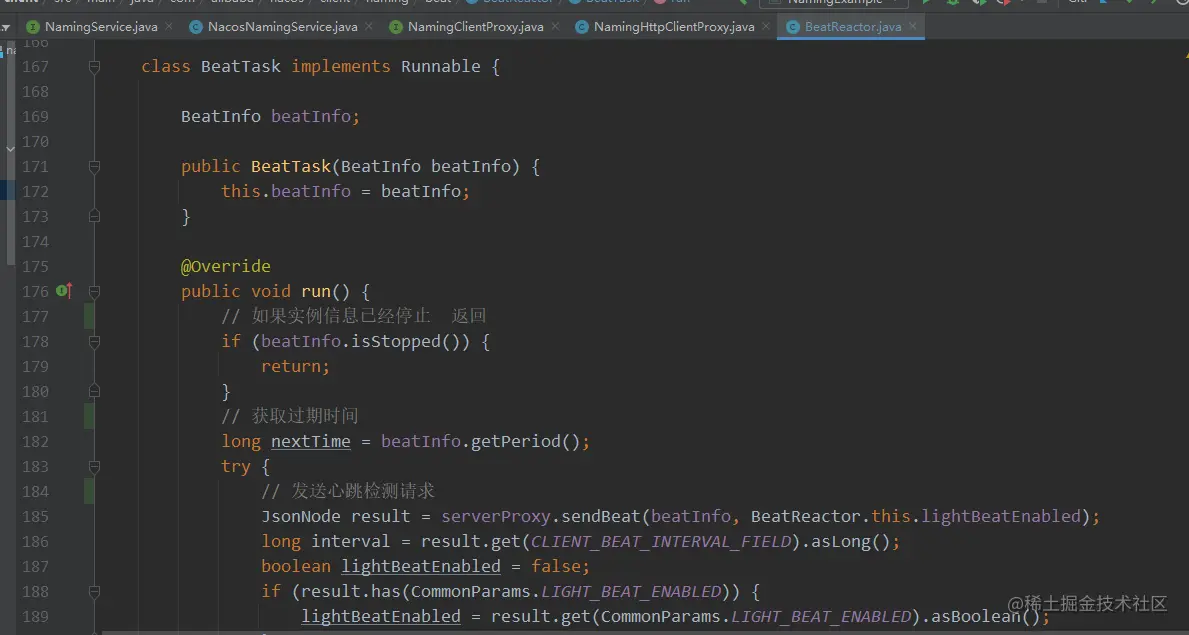The width and height of the screenshot is (1189, 635).
Task: Click line number 175 in the gutter
Action: (x=36, y=267)
